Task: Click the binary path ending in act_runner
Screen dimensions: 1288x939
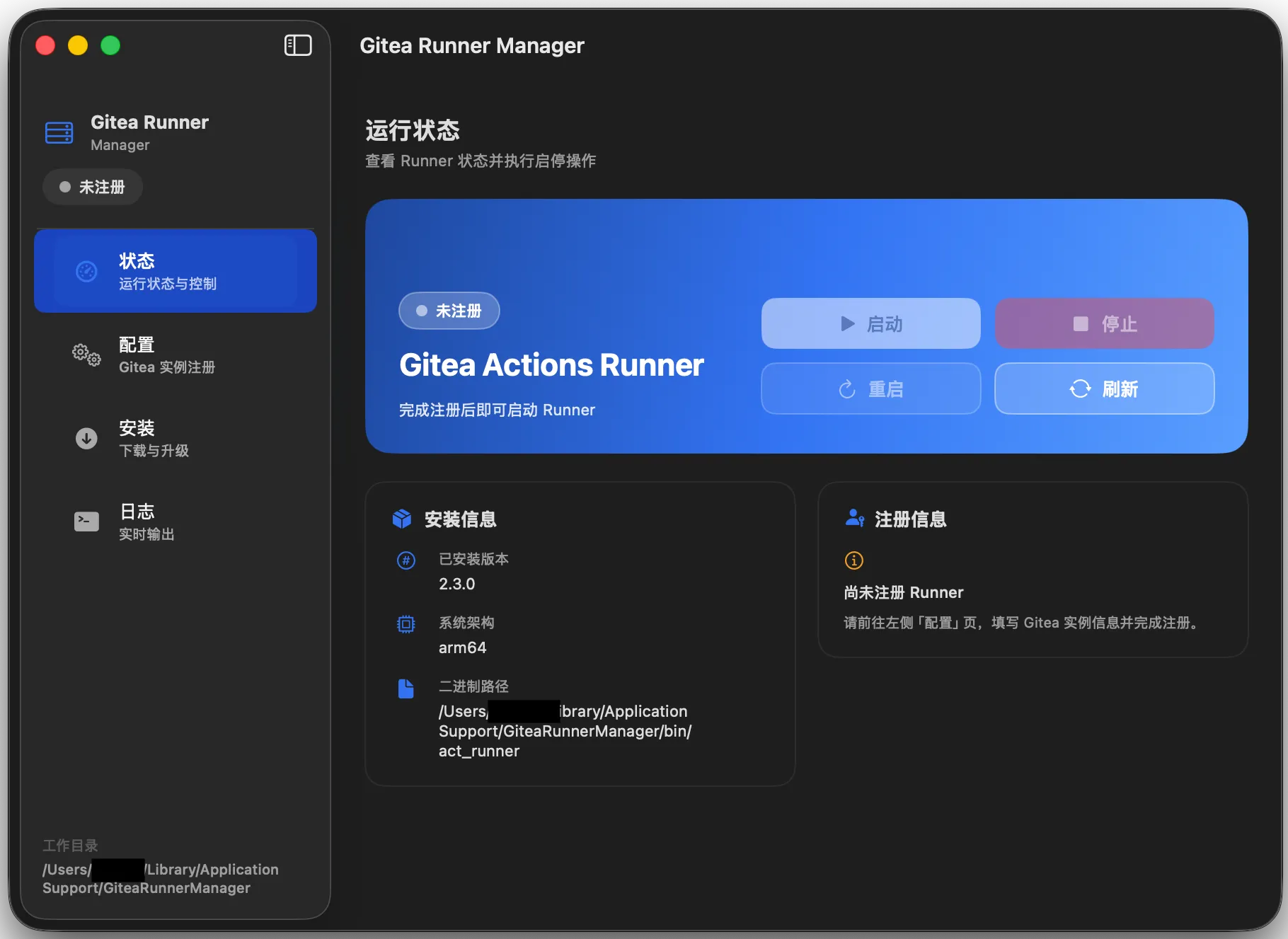Action: [x=565, y=731]
